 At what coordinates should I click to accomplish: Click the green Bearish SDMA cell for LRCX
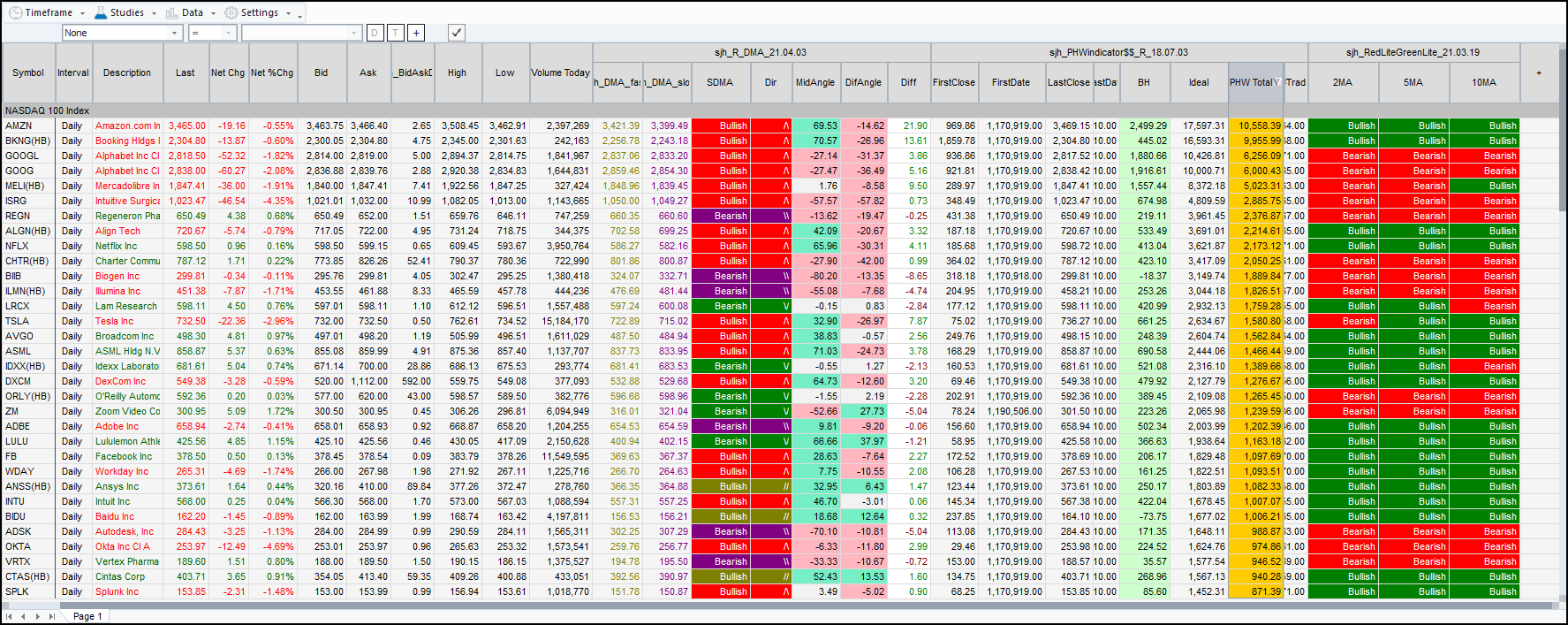720,306
